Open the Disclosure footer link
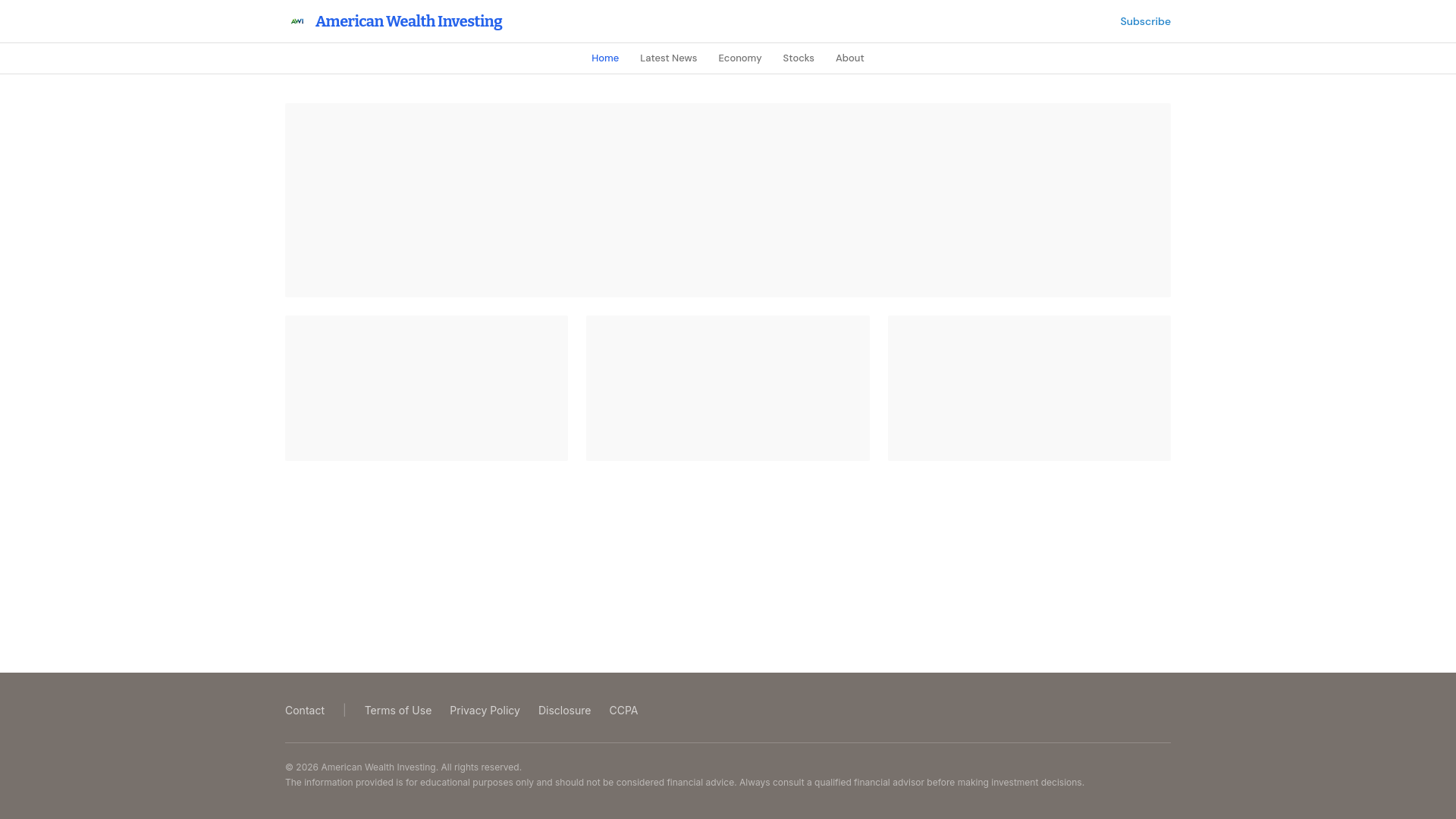1456x819 pixels. pos(564,711)
